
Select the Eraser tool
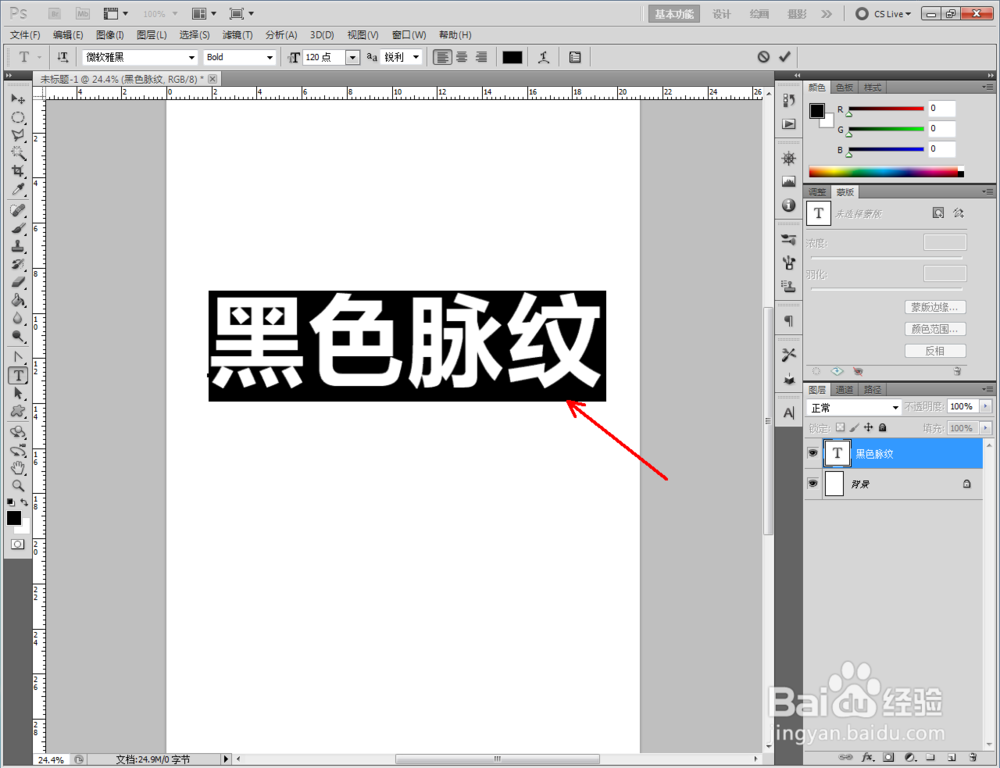(x=18, y=282)
